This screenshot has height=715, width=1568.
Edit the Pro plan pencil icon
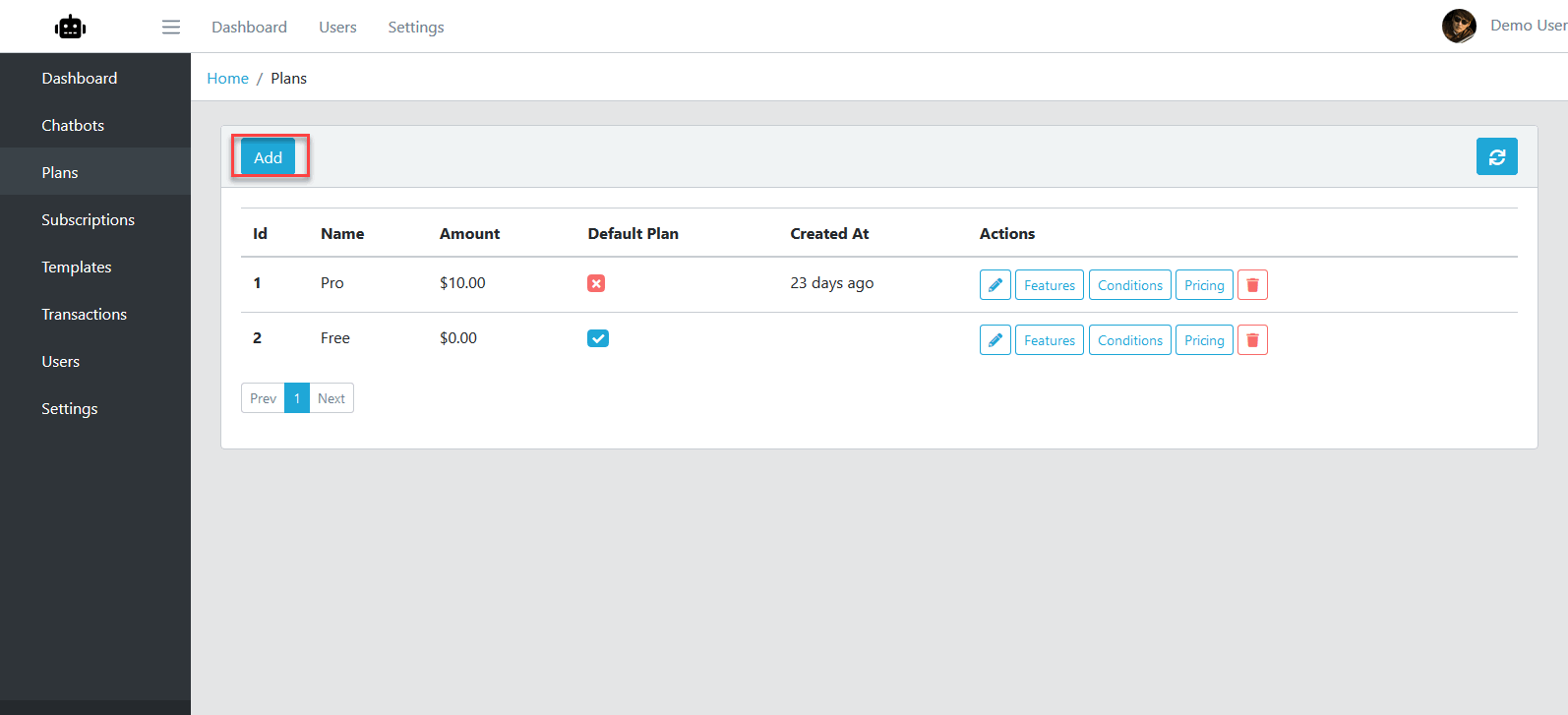995,285
